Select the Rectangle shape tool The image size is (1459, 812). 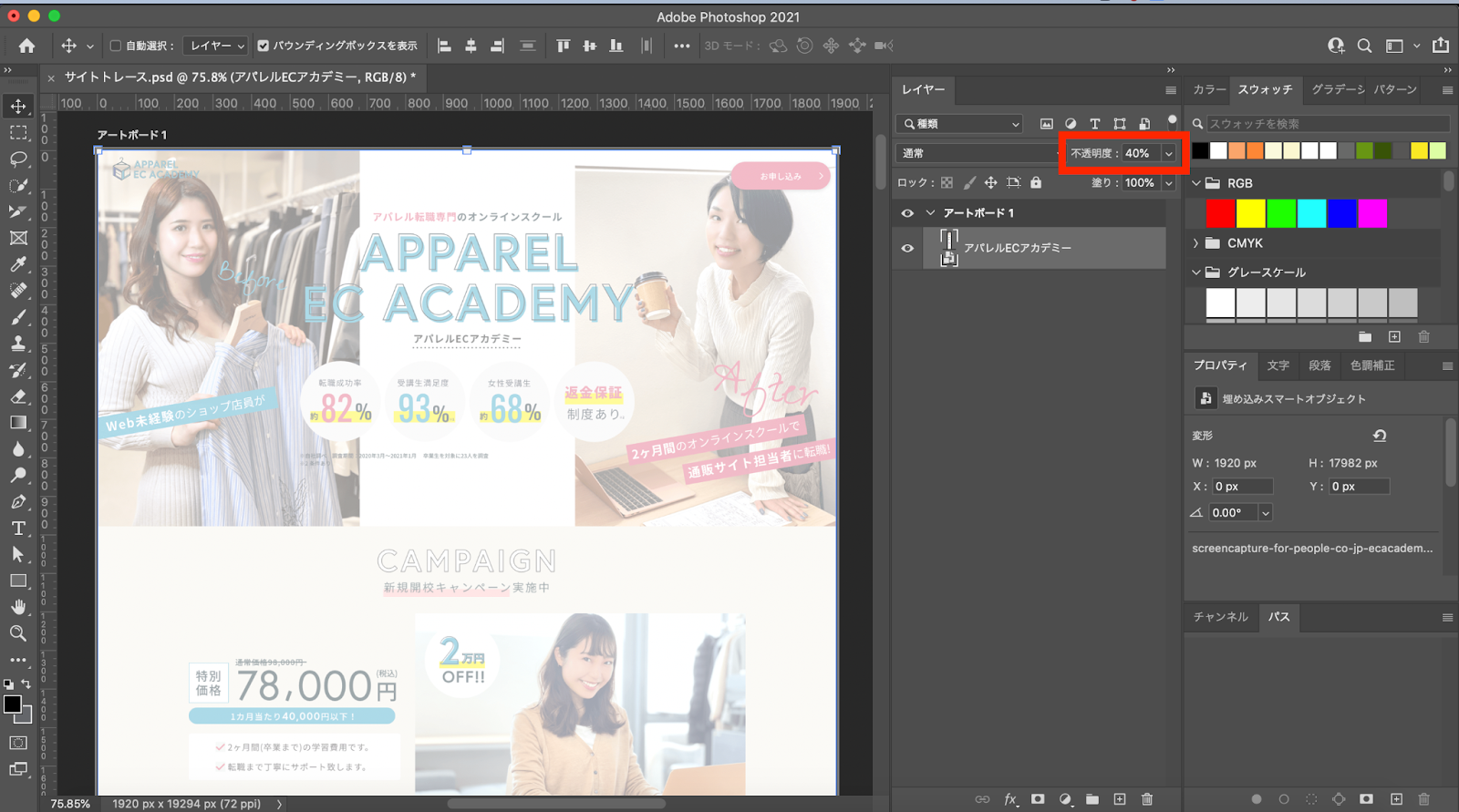click(x=18, y=581)
